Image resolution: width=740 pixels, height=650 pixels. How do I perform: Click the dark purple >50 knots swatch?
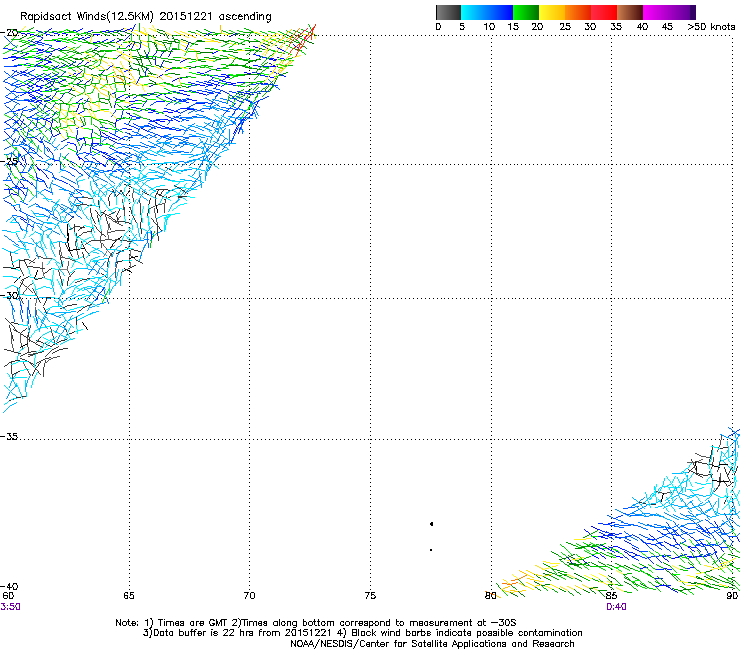click(693, 12)
